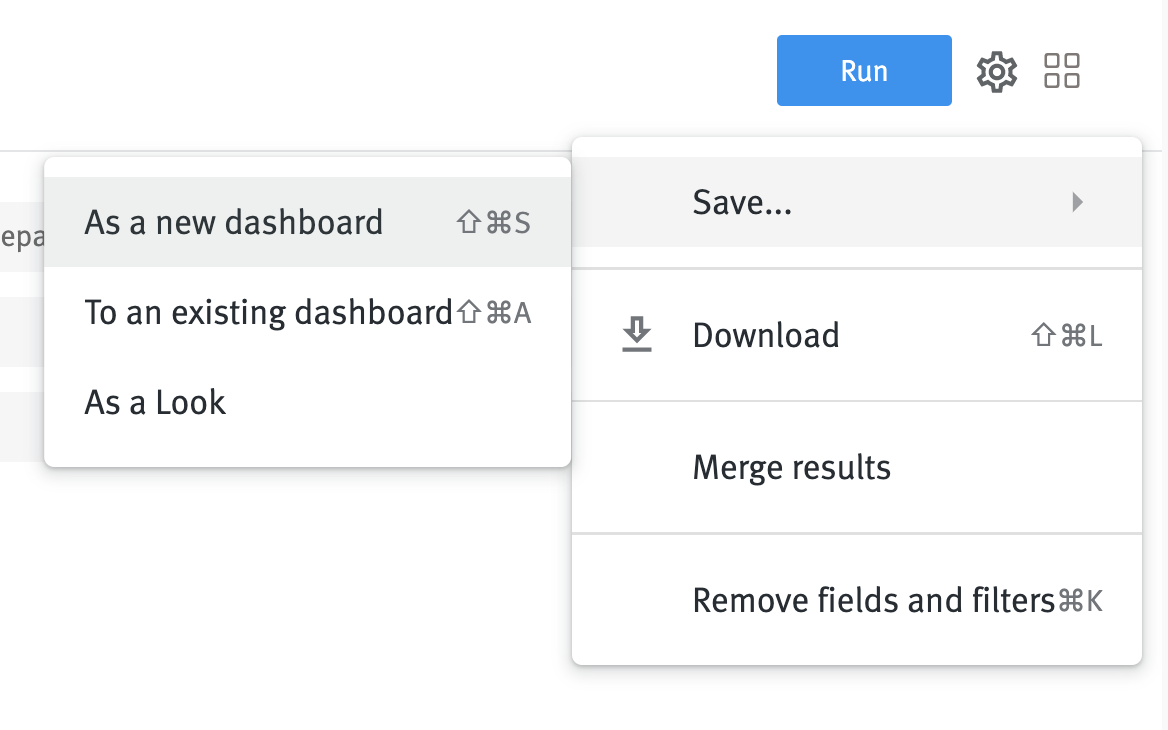Screen dimensions: 1168x730
Task: Click the download-to-tray icon beside Download
Action: click(x=637, y=335)
